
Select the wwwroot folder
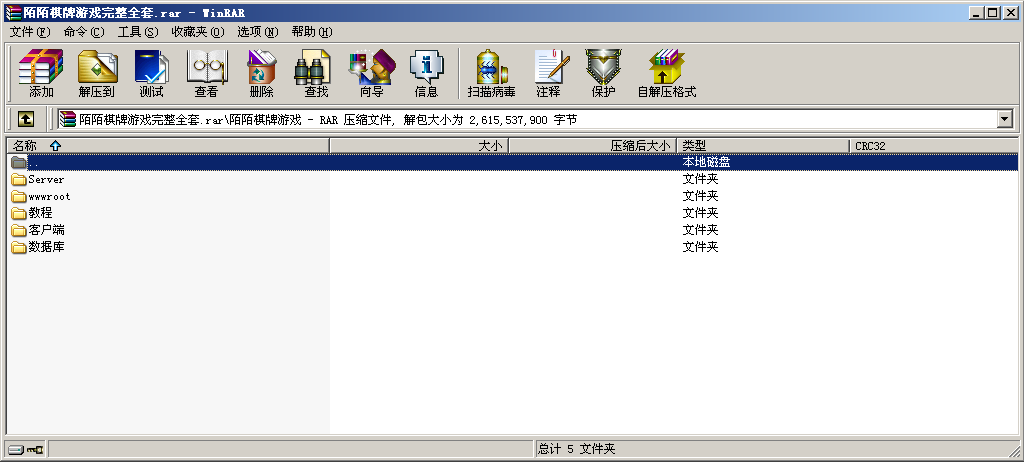pos(49,197)
